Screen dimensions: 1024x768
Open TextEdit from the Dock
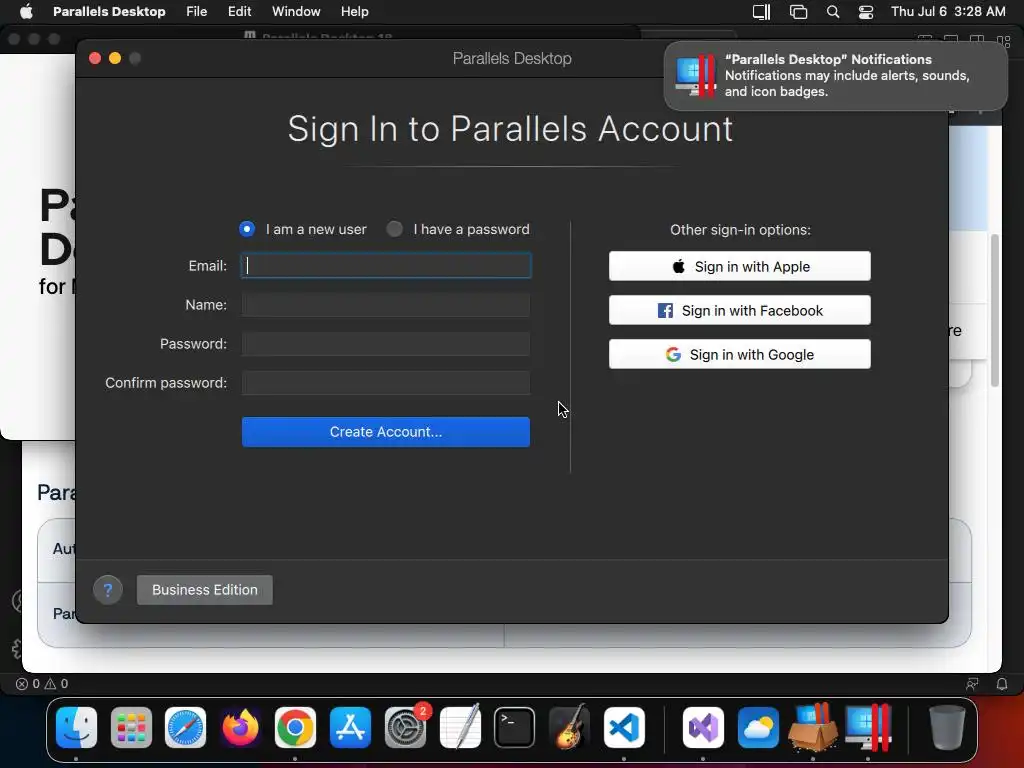[x=460, y=728]
